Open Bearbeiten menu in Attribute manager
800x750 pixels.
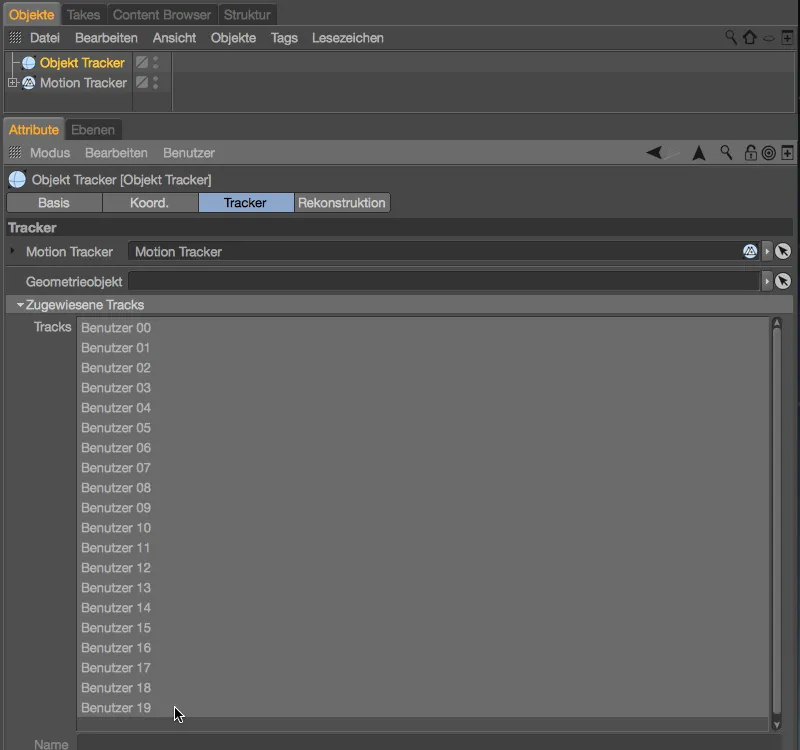tap(116, 153)
